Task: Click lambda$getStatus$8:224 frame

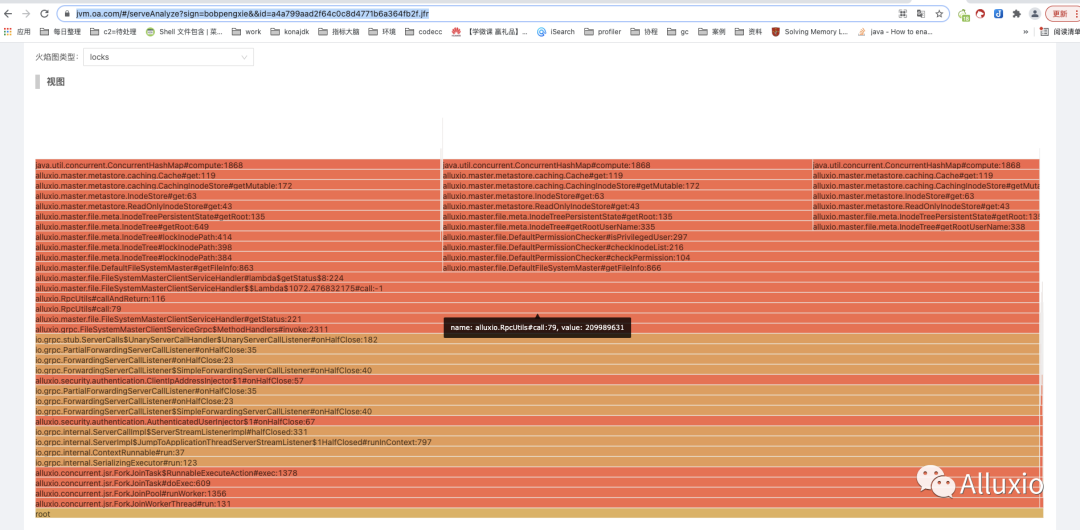Action: click(539, 278)
